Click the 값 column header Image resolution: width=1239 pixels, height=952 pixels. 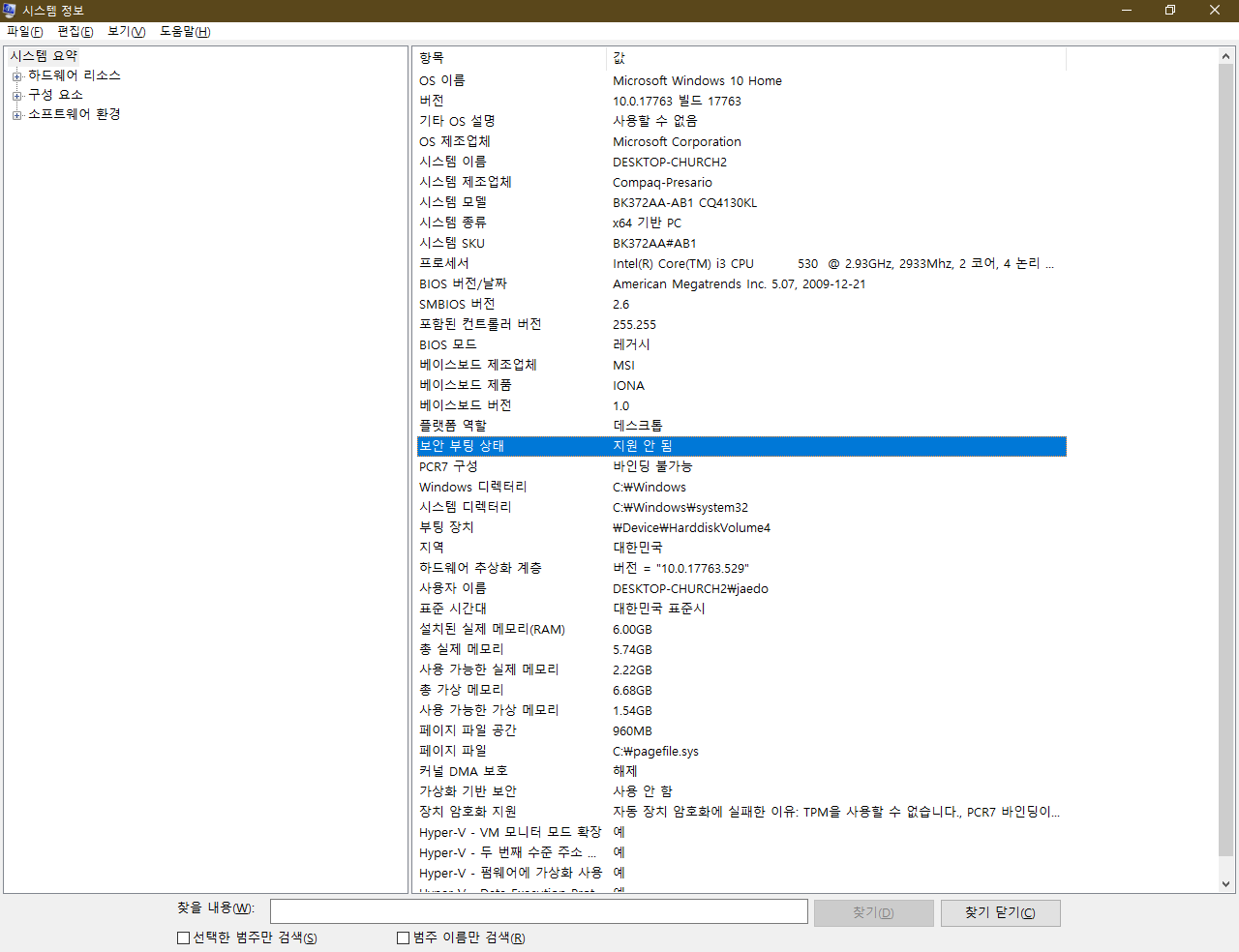point(836,59)
